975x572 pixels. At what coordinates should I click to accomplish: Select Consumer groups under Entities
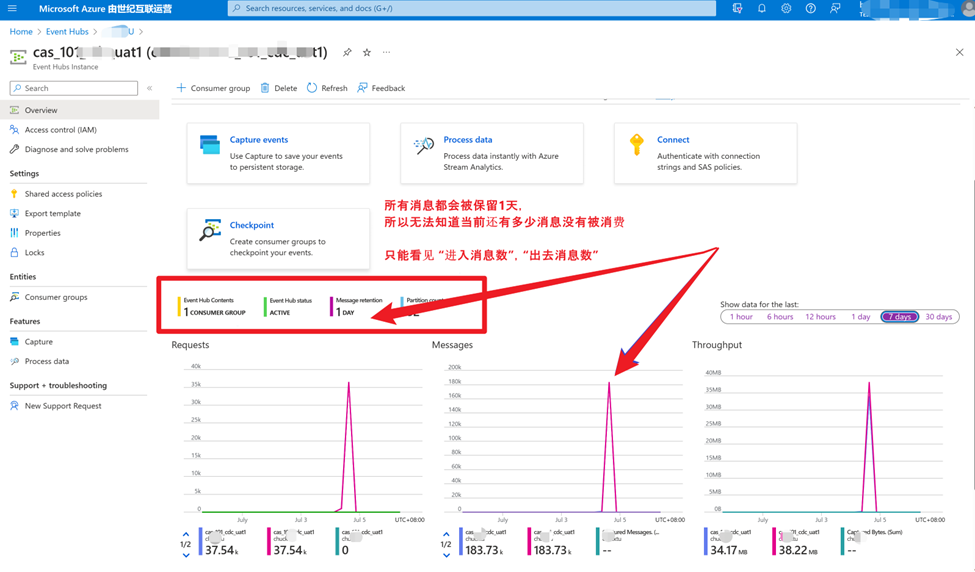coord(56,297)
